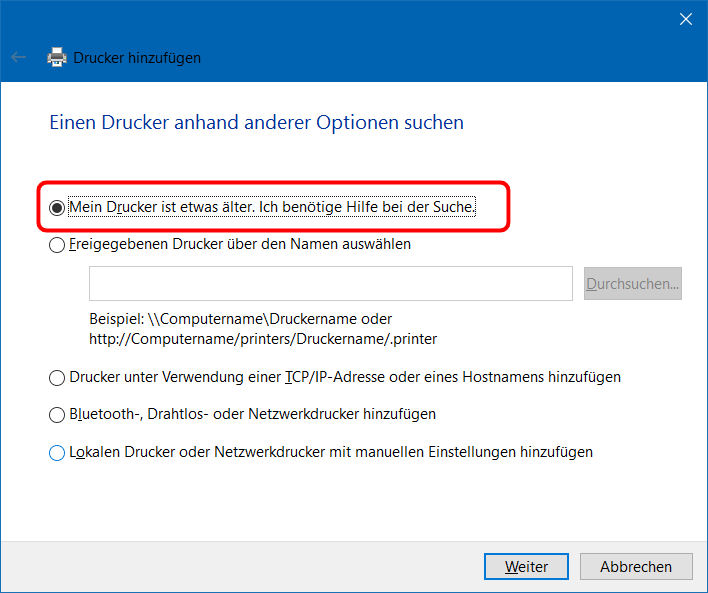Click the 'Einen Drucker anhand anderer Optionen suchen' heading
The image size is (708, 593).
(256, 123)
